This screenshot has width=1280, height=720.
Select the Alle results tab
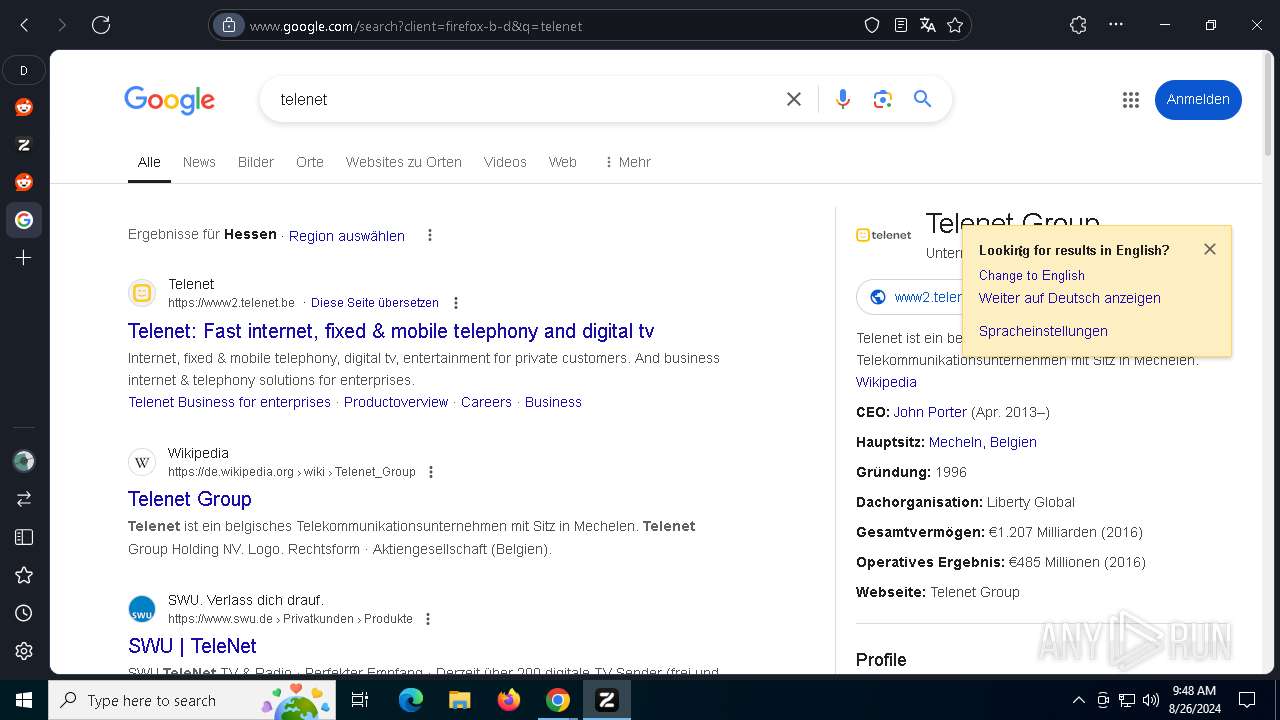click(149, 162)
